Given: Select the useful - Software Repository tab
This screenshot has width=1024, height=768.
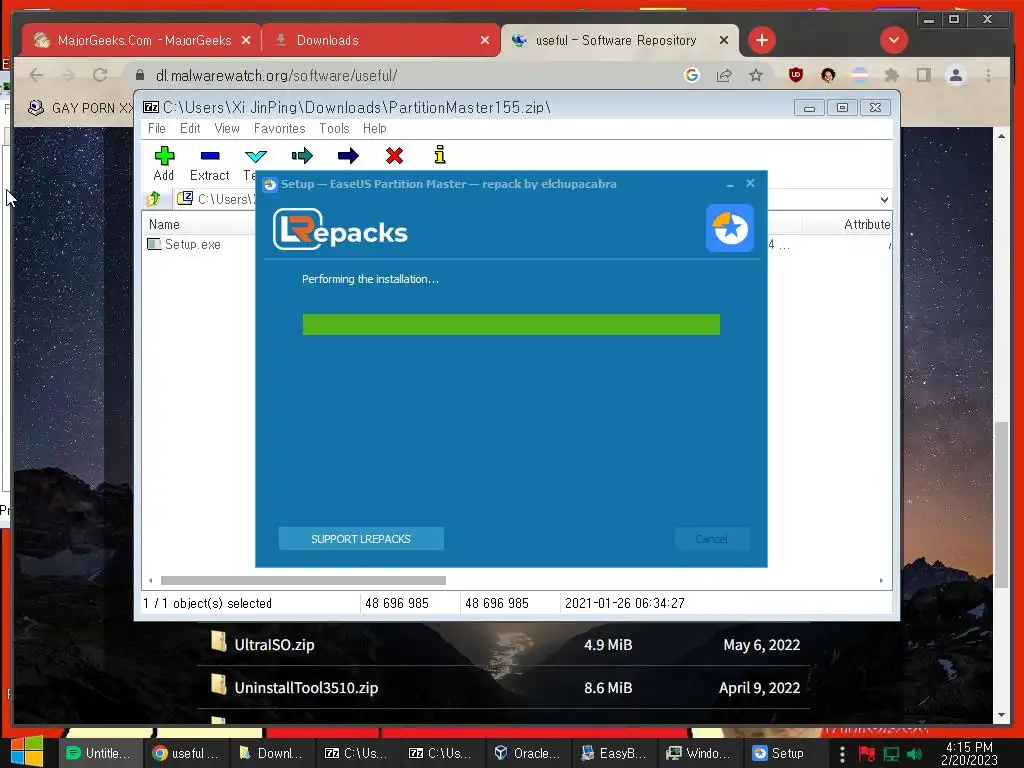Looking at the screenshot, I should pyautogui.click(x=620, y=40).
